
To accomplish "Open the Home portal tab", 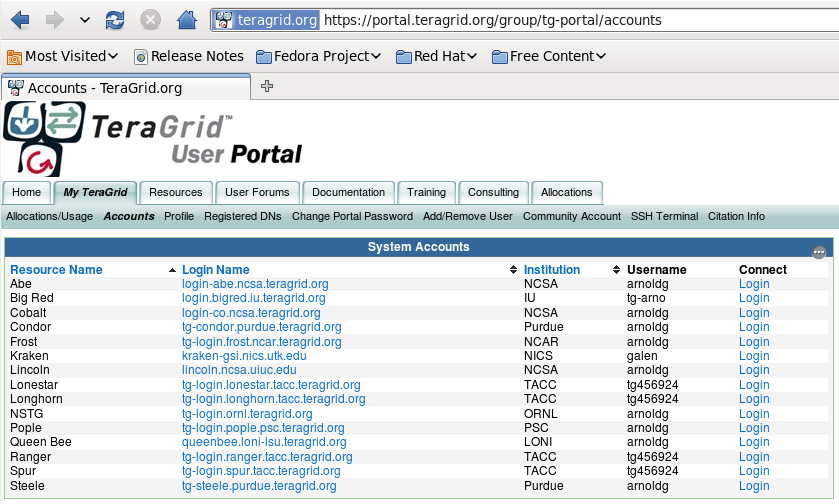I will (27, 193).
